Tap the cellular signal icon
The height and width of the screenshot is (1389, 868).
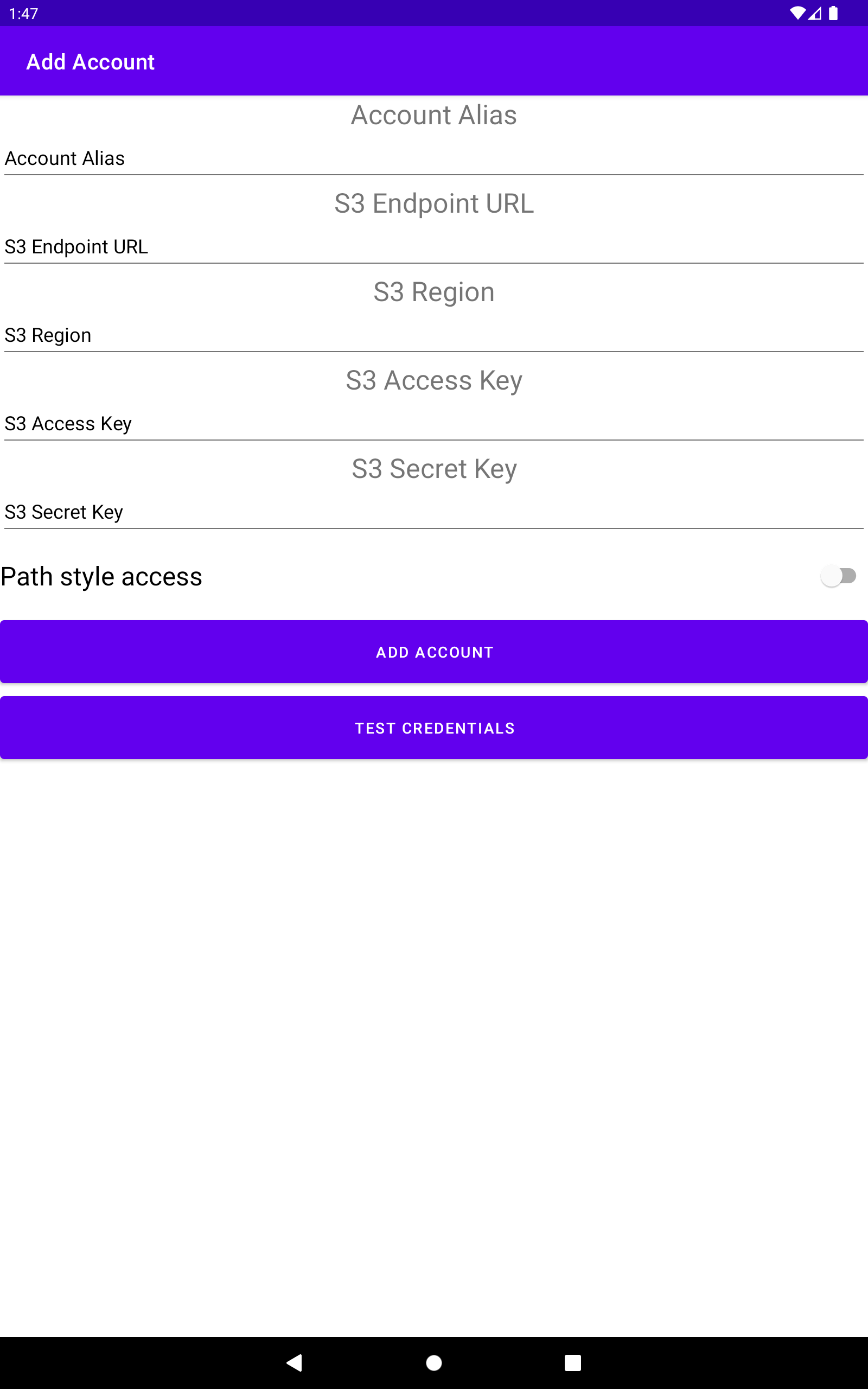tap(815, 13)
